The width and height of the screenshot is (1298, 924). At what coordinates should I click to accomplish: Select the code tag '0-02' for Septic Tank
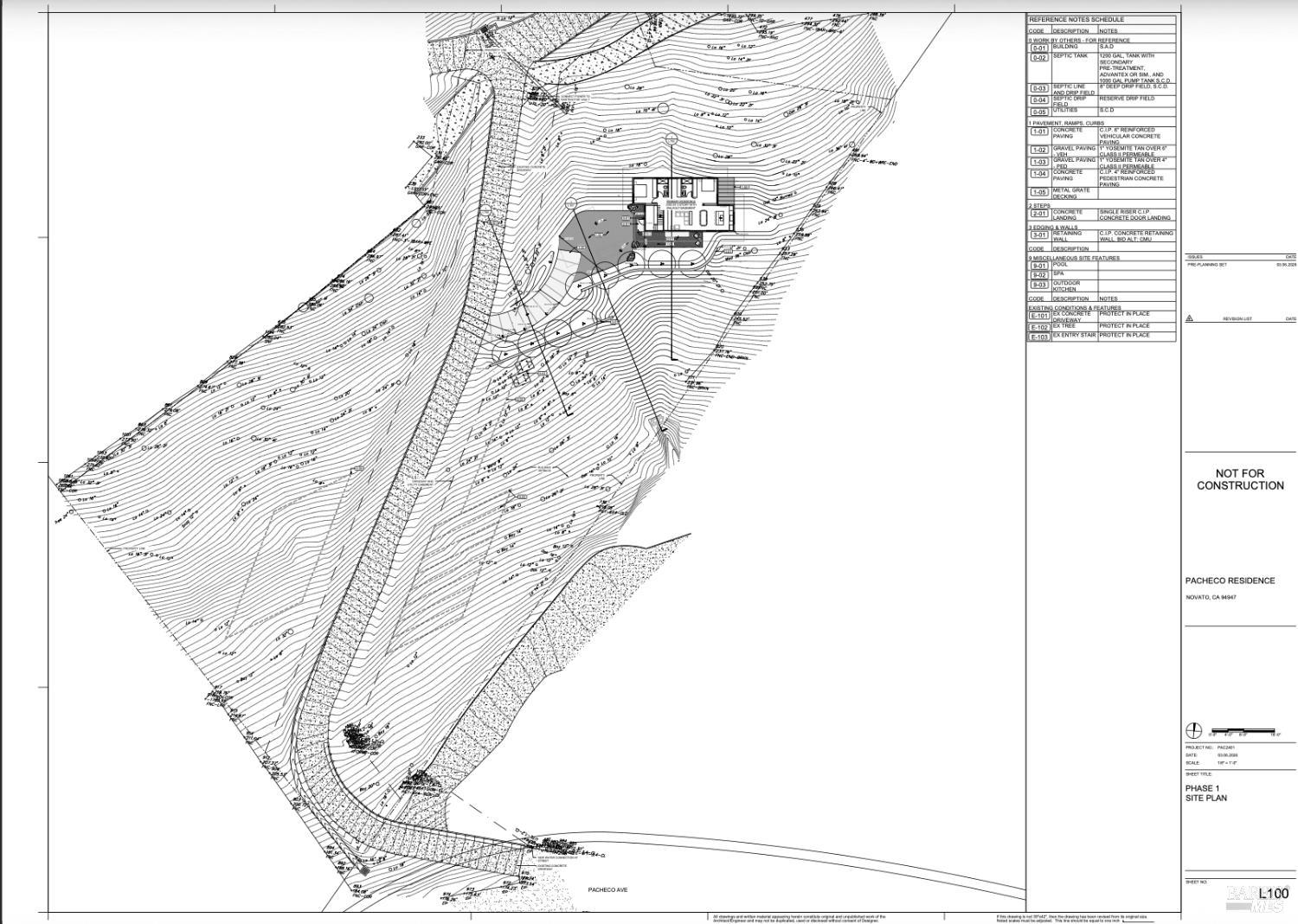coord(1039,58)
